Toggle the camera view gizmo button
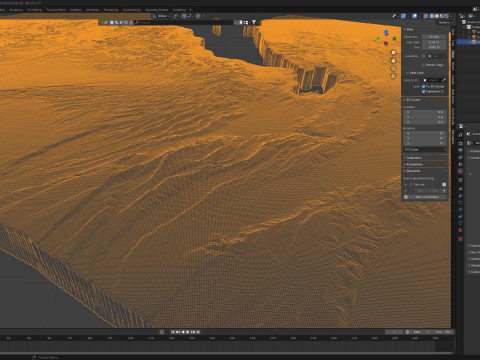The image size is (480, 360). 393,68
